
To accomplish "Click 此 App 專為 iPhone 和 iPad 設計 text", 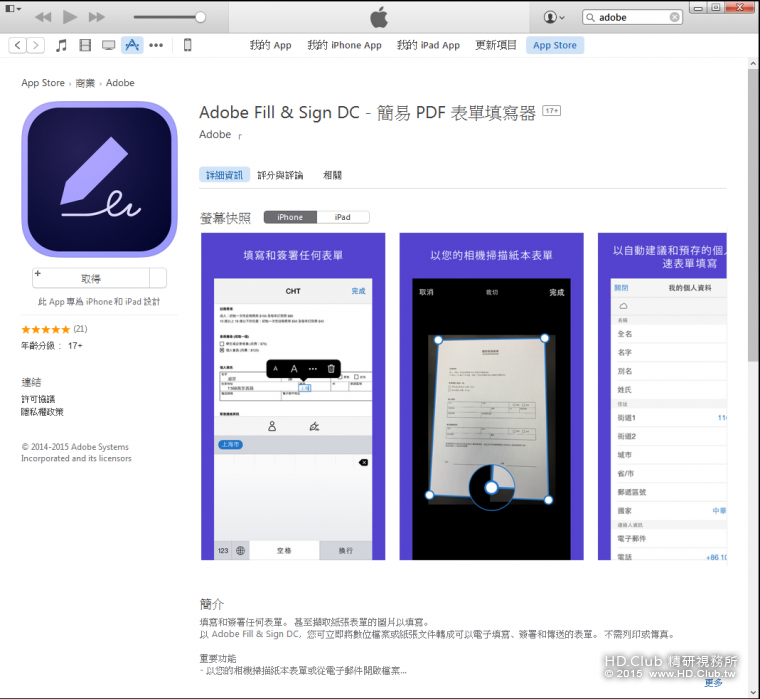I will (x=99, y=302).
